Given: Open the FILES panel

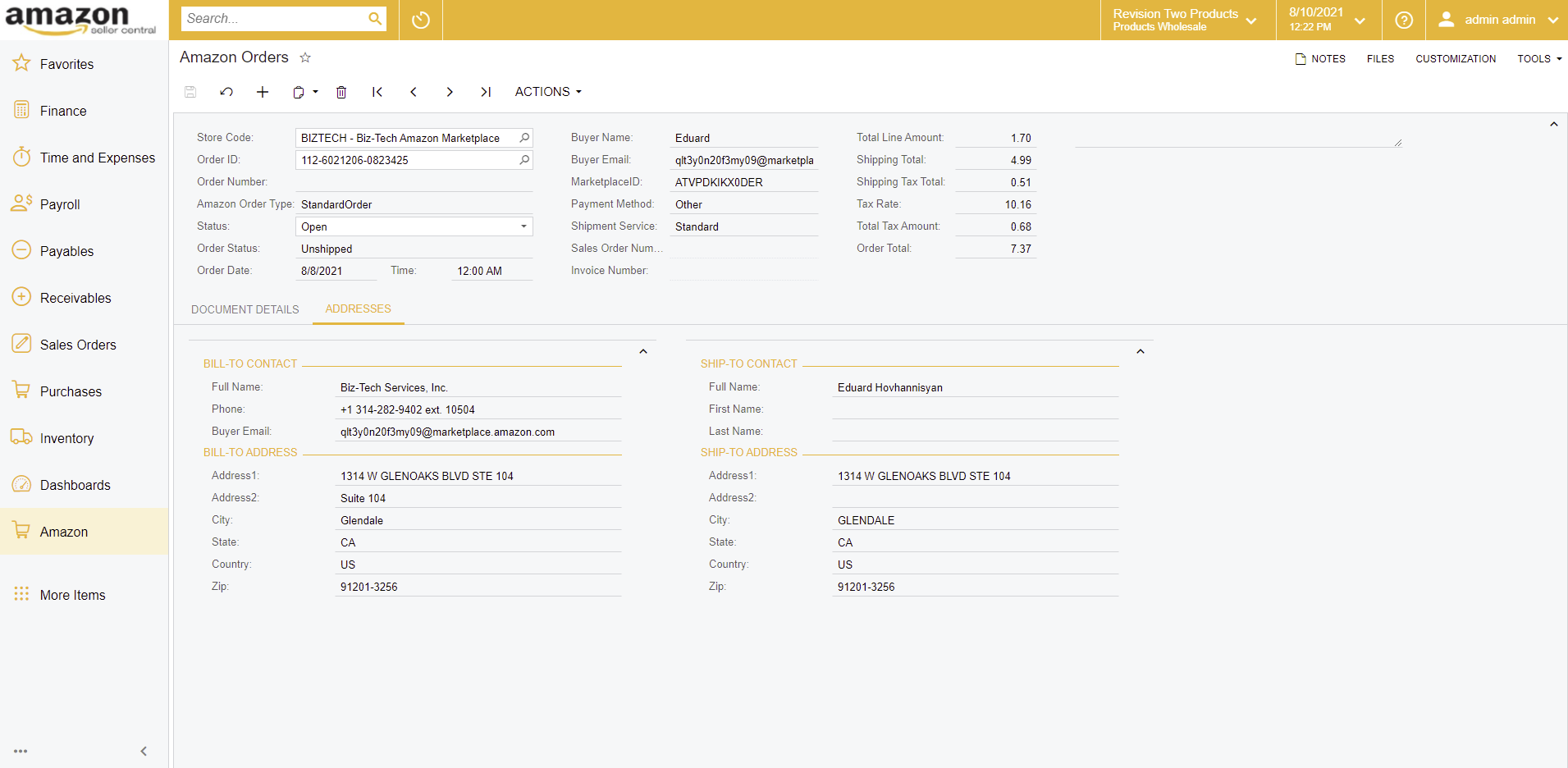Looking at the screenshot, I should click(x=1380, y=59).
